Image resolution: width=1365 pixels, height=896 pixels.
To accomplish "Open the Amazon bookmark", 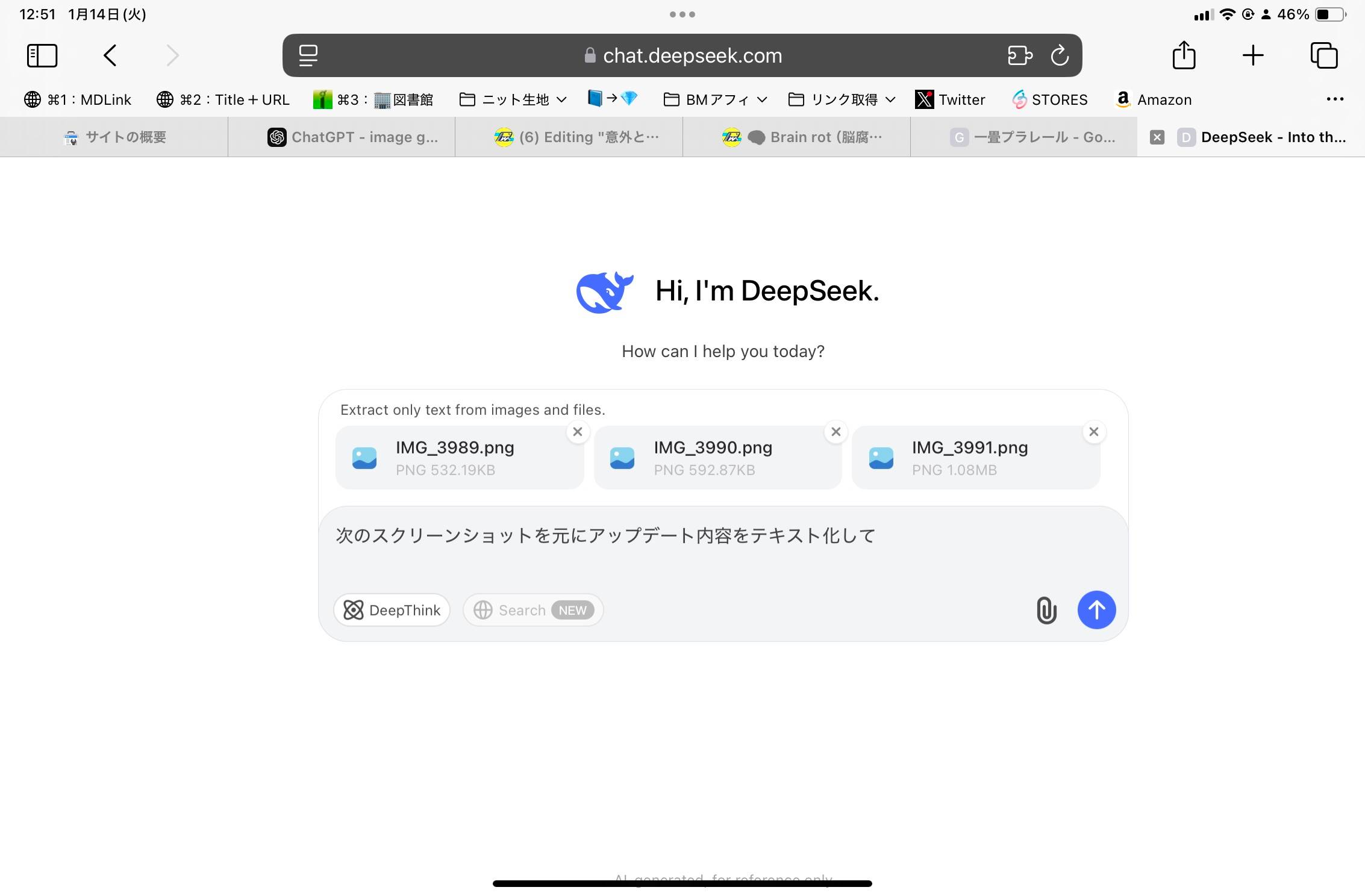I will tap(1153, 99).
